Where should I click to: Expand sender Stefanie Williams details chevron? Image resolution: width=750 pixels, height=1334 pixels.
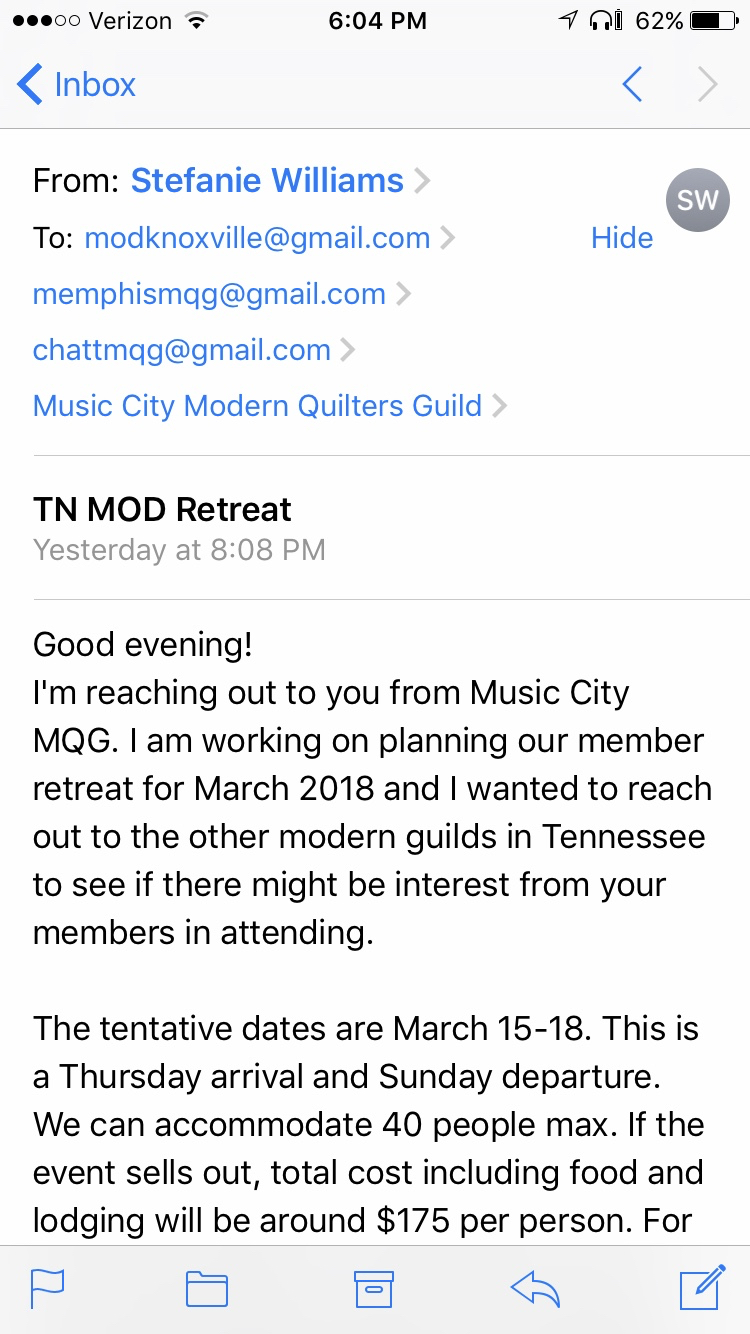point(423,181)
